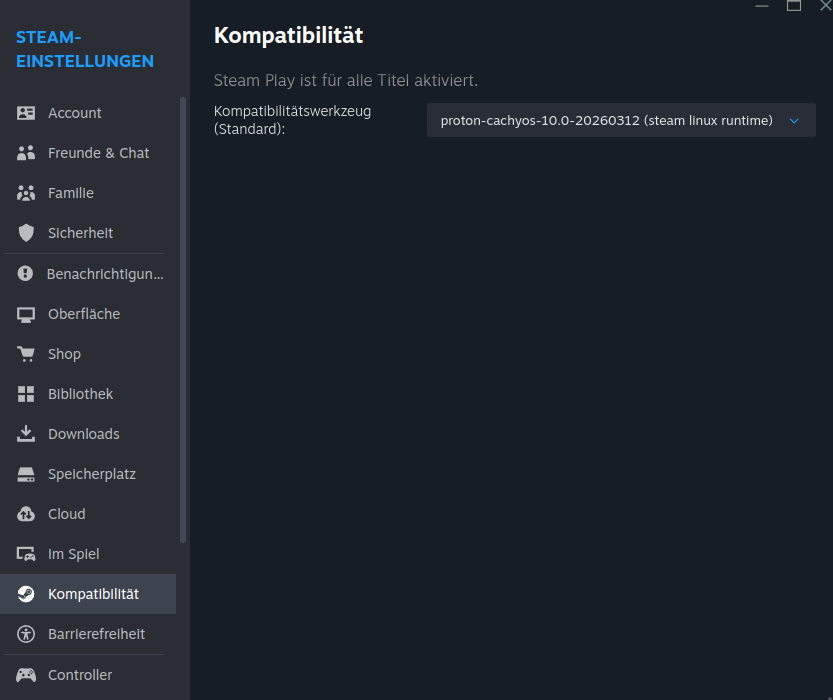The width and height of the screenshot is (833, 700).
Task: Click the Shop shopping cart icon
Action: (26, 353)
